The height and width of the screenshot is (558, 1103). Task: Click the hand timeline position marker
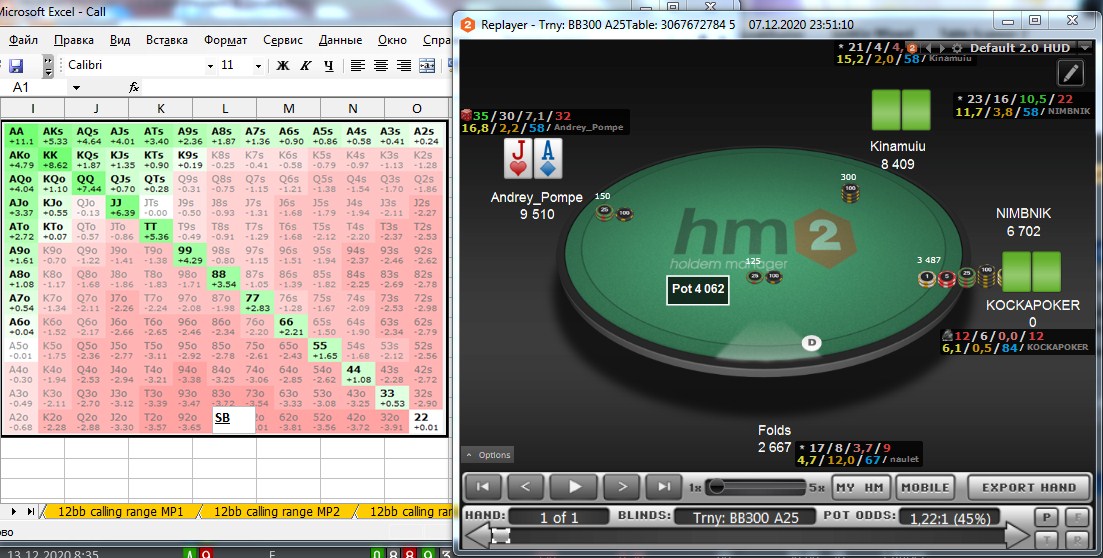click(x=500, y=537)
